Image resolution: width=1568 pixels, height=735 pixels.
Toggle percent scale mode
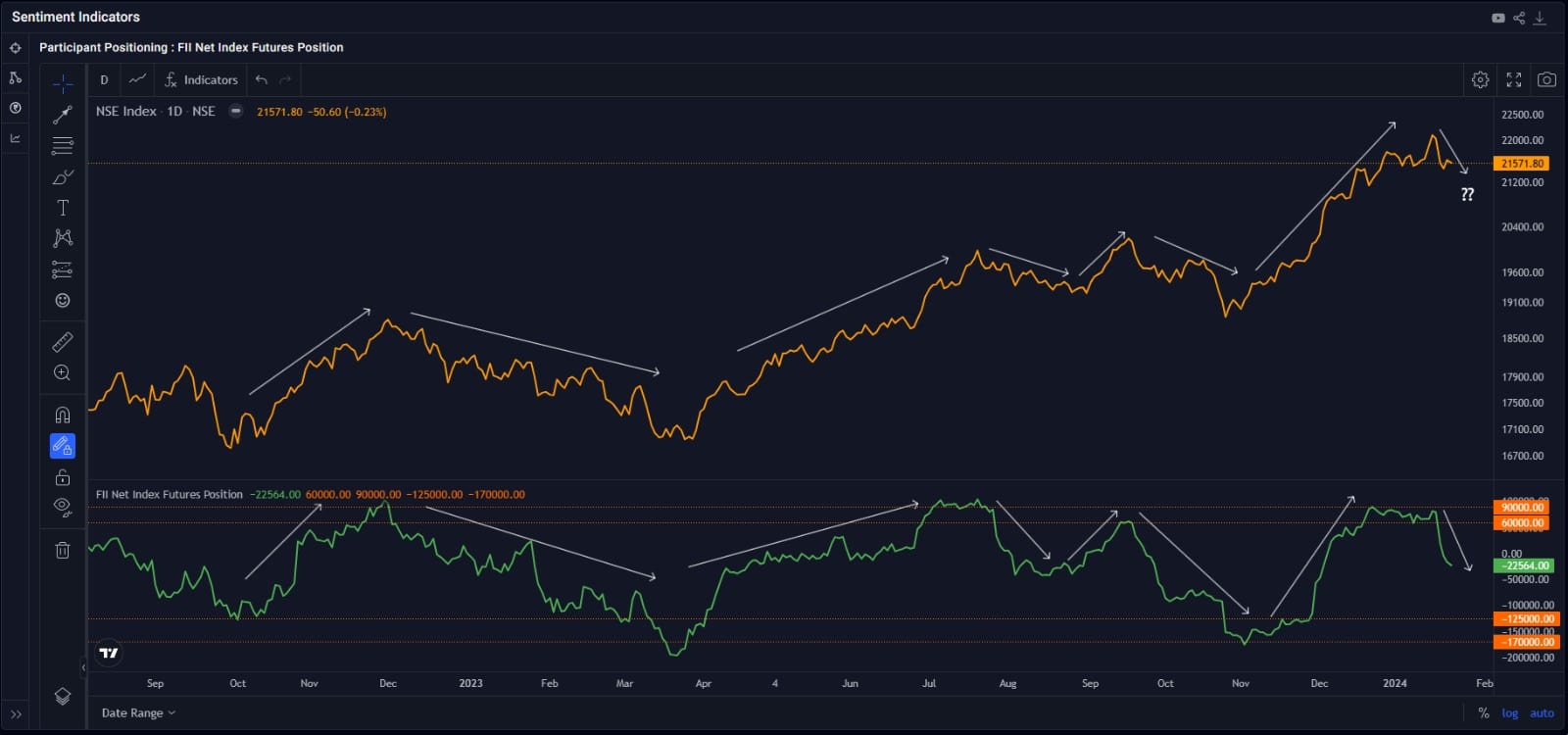pos(1484,713)
